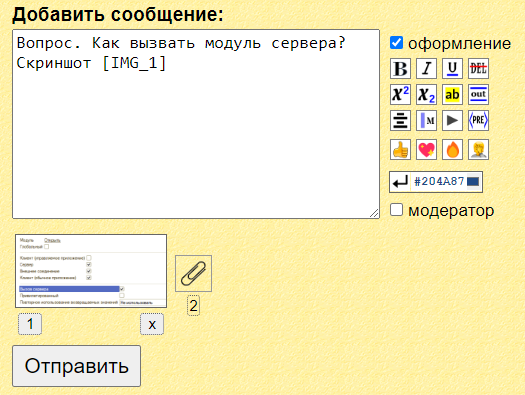Insert superscript with X² icon
The height and width of the screenshot is (395, 525).
[x=400, y=94]
